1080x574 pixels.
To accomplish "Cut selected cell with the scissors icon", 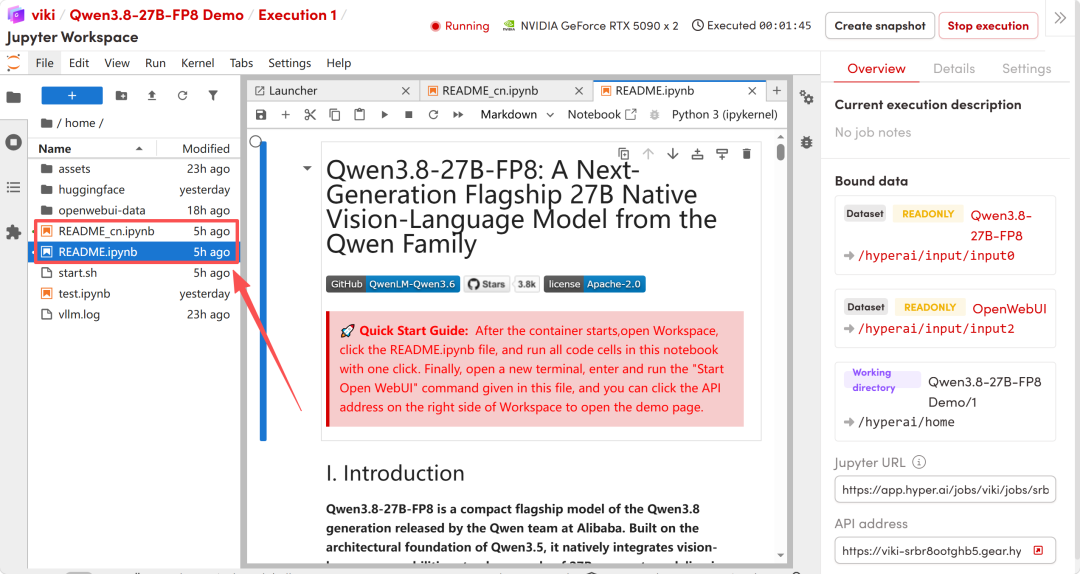I will [x=310, y=114].
